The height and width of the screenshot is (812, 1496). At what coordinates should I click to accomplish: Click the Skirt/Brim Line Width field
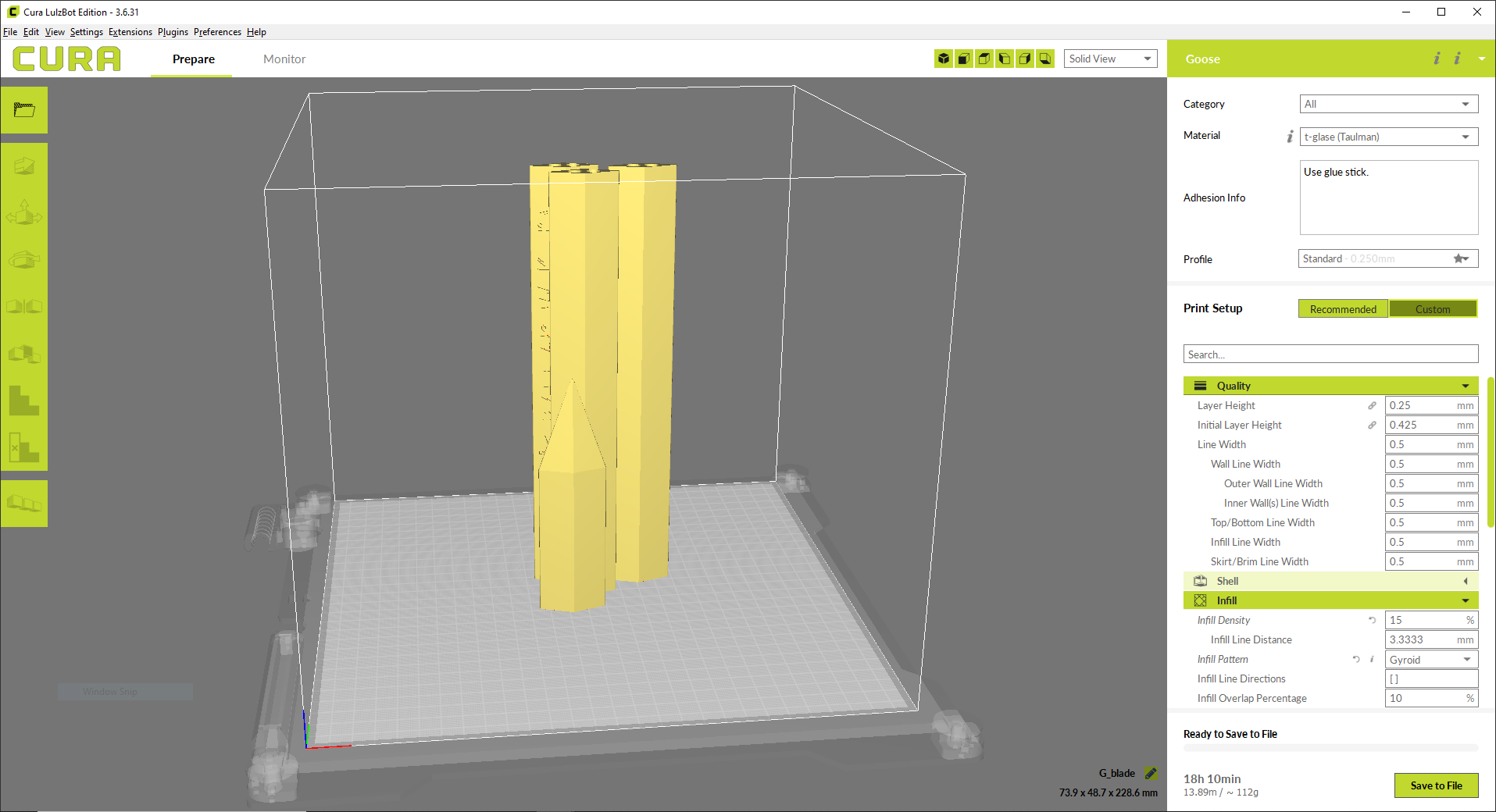pyautogui.click(x=1431, y=561)
